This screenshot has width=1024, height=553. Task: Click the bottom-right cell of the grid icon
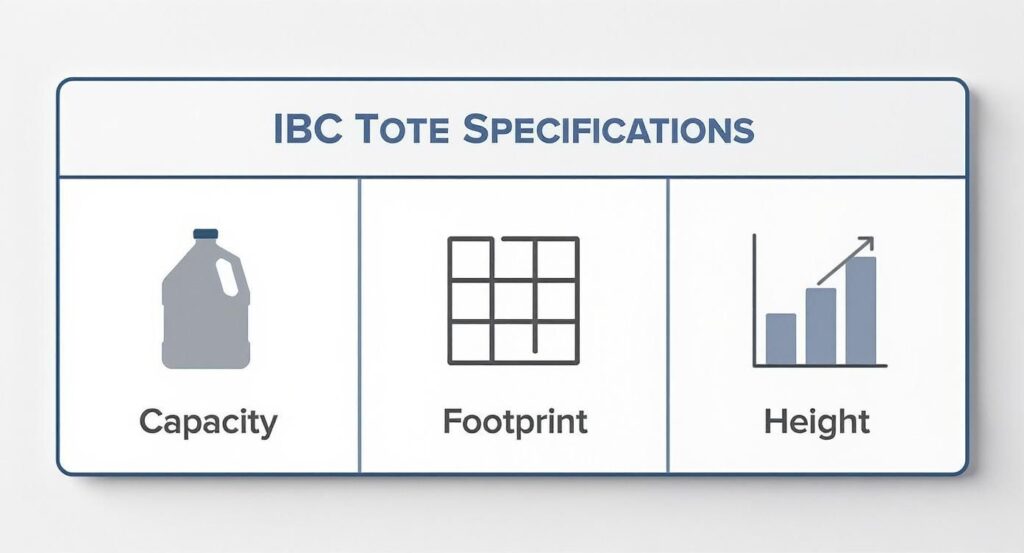[556, 341]
